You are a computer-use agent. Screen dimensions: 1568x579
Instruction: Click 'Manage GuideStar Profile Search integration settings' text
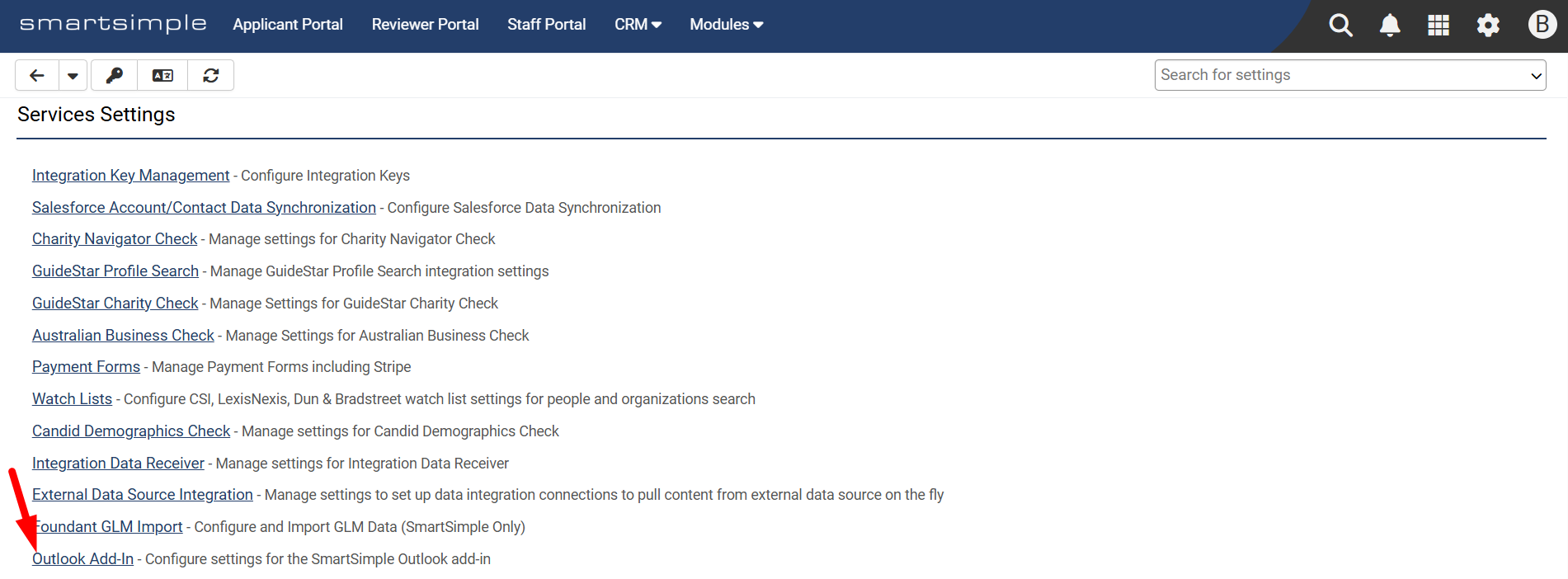[379, 271]
